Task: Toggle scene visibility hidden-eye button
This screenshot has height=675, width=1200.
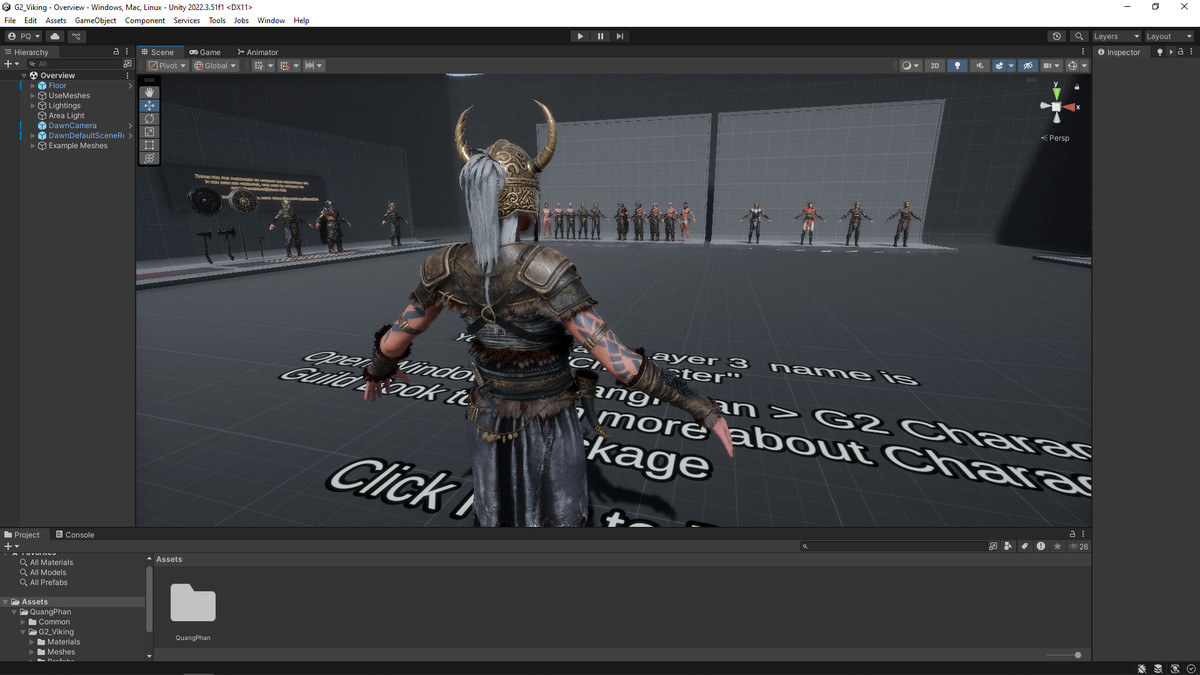Action: click(1027, 66)
